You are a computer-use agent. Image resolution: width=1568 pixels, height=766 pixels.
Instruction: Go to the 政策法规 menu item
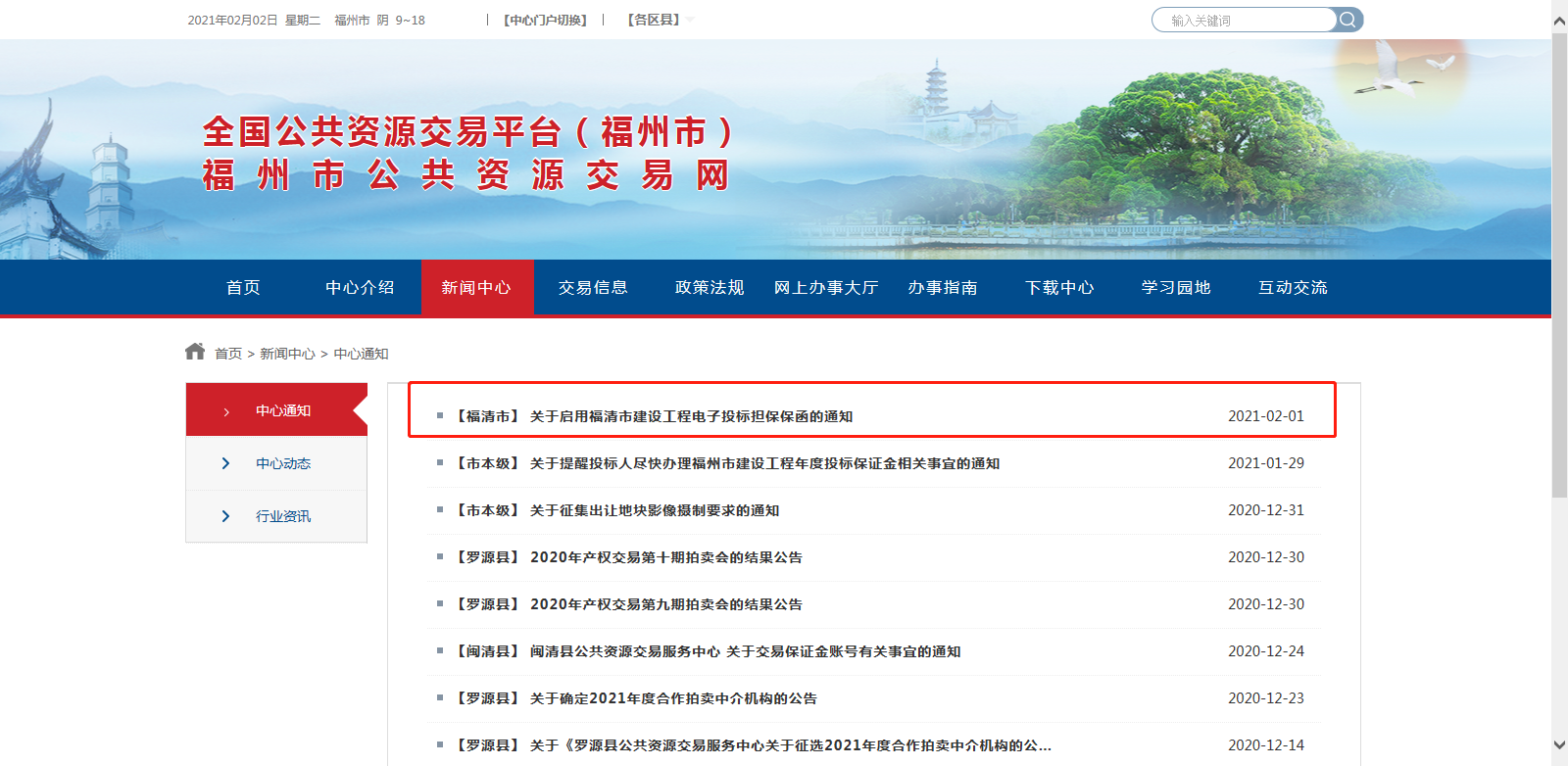click(x=710, y=288)
